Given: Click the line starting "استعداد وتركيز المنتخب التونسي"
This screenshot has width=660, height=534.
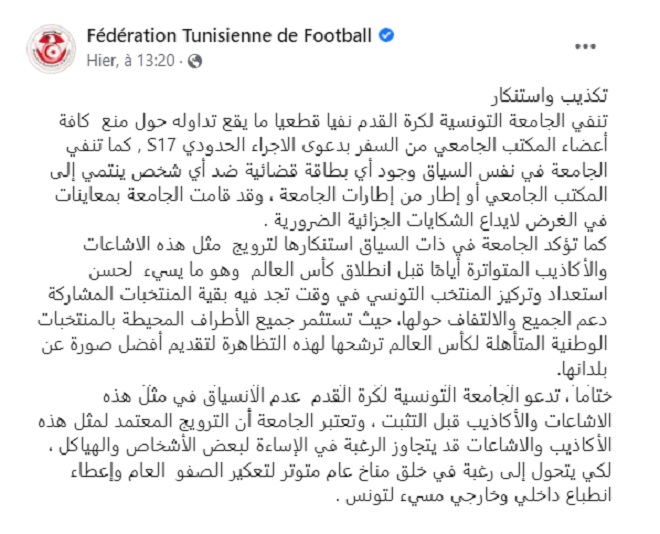Looking at the screenshot, I should coord(327,295).
